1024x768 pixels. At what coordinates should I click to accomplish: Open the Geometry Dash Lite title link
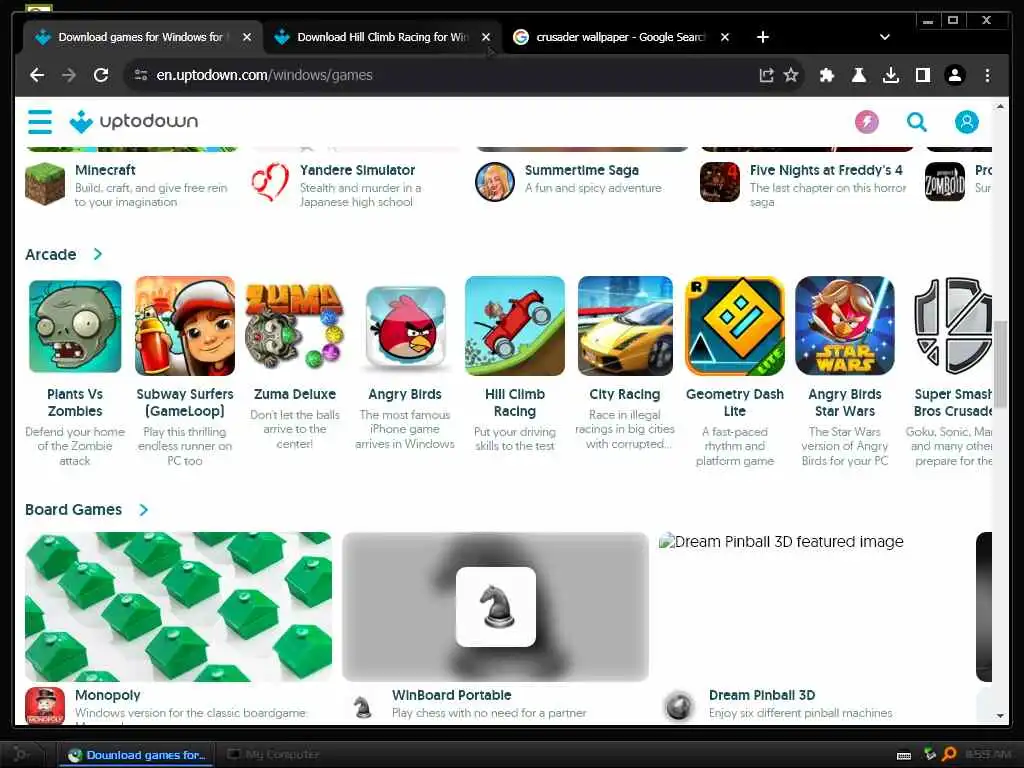click(735, 402)
